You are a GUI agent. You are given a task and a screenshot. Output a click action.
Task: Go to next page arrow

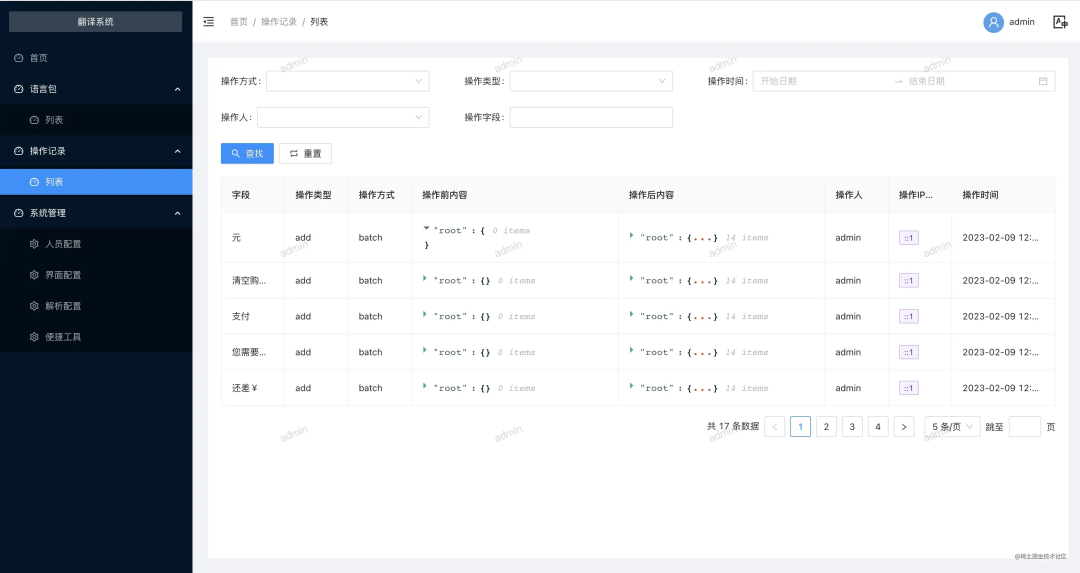904,427
